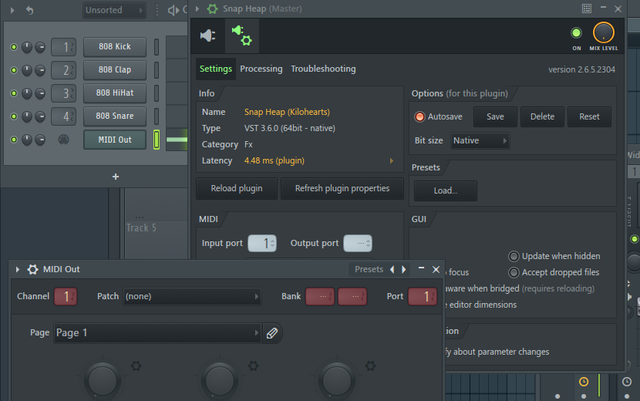
Task: Click the gear icon beside third MIDI Out knob
Action: pyautogui.click(x=370, y=365)
